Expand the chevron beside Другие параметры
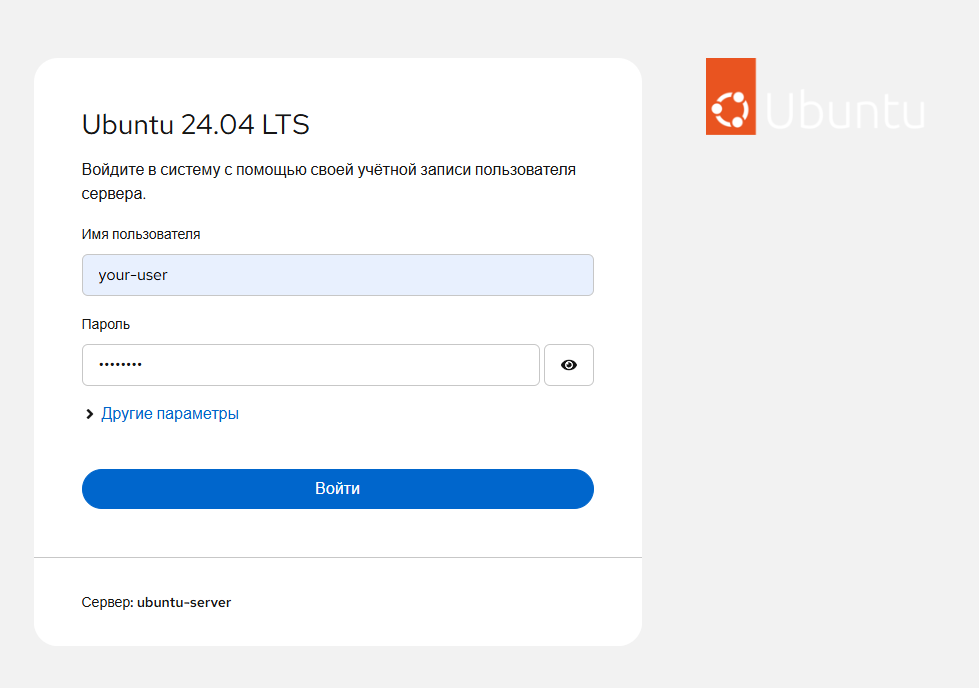The width and height of the screenshot is (979, 688). click(90, 414)
